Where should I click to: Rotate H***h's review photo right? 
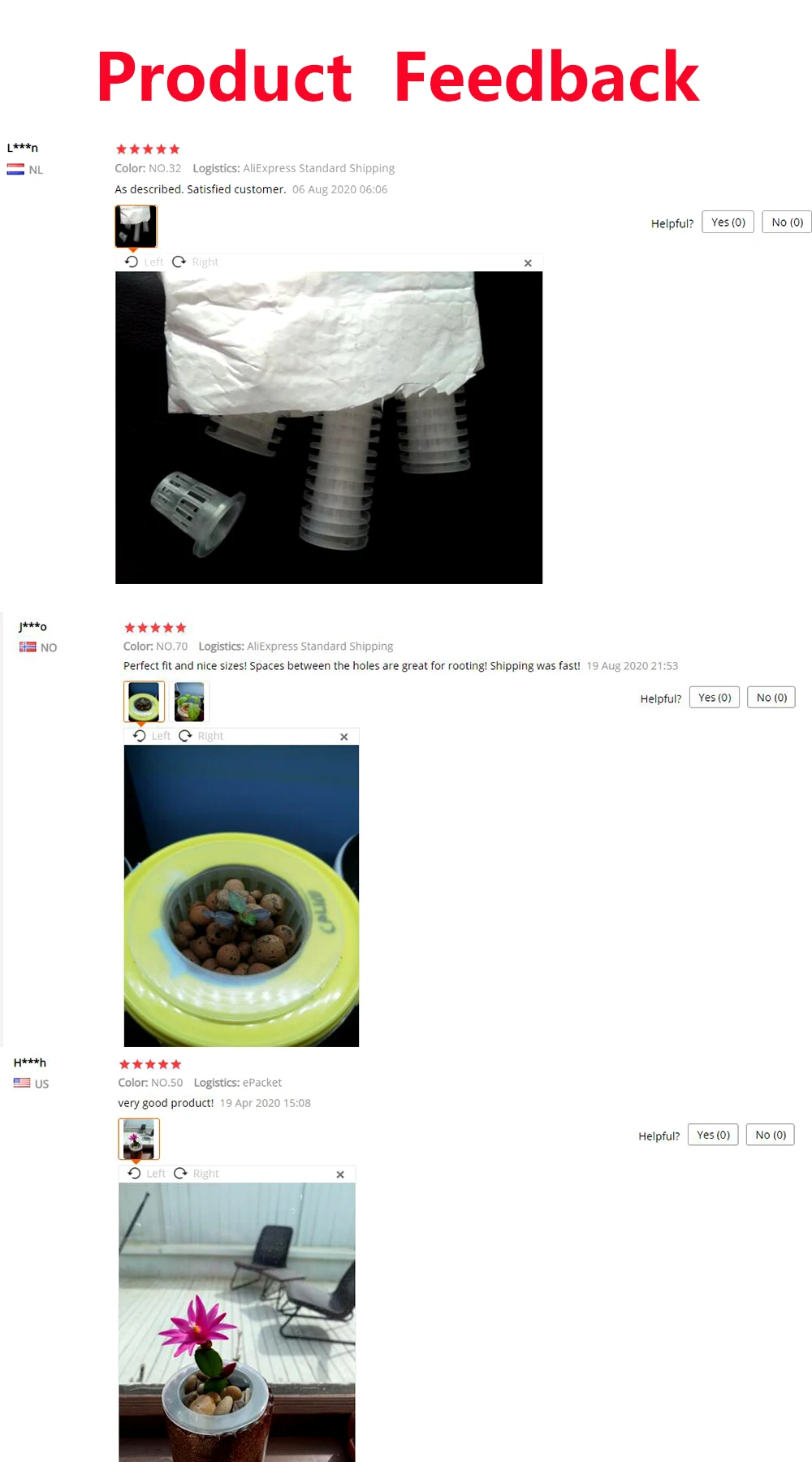[x=197, y=1174]
